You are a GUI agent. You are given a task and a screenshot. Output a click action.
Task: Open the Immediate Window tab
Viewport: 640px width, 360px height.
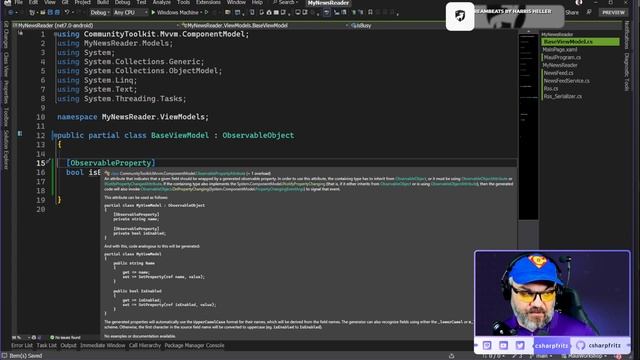(x=102, y=345)
